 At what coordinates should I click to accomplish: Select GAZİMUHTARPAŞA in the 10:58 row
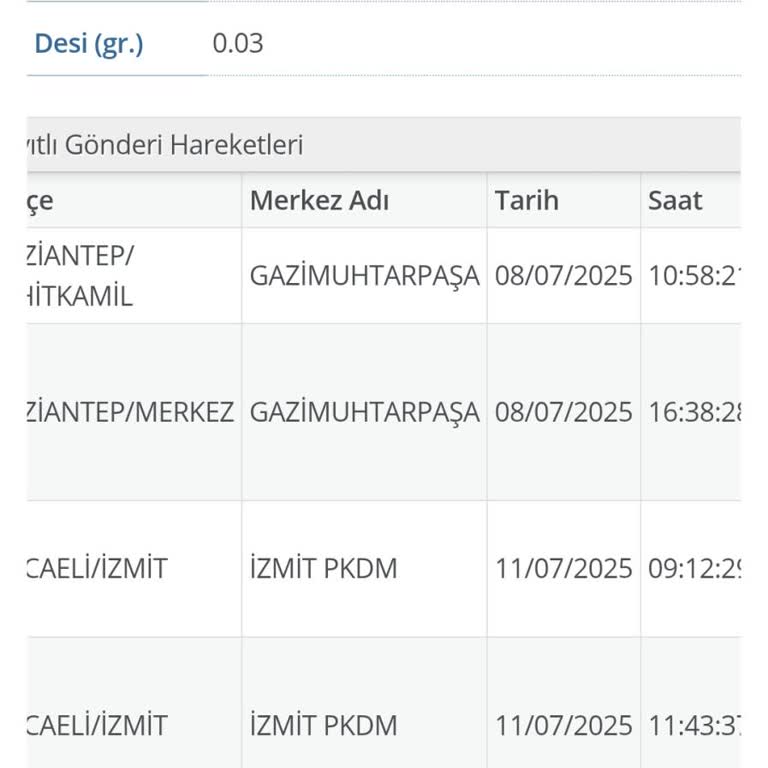364,276
